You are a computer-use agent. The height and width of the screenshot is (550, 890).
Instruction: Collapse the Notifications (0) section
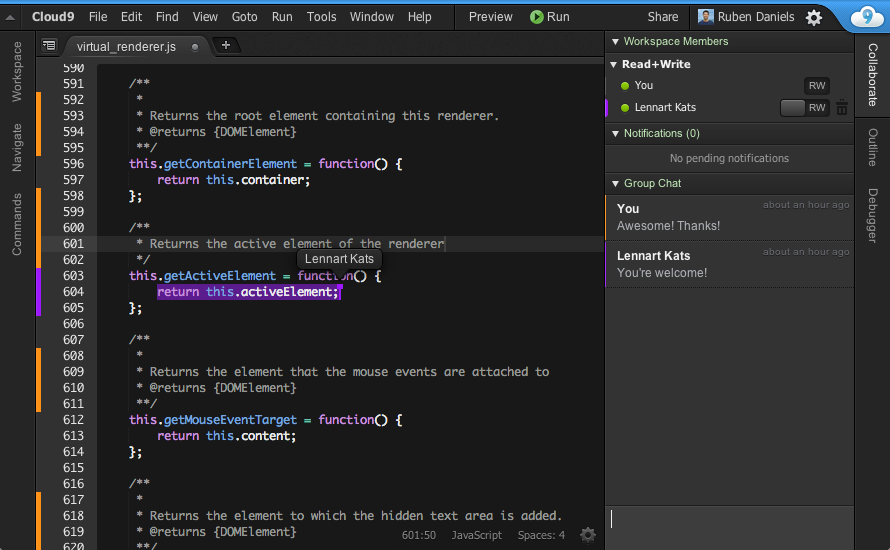pyautogui.click(x=615, y=134)
